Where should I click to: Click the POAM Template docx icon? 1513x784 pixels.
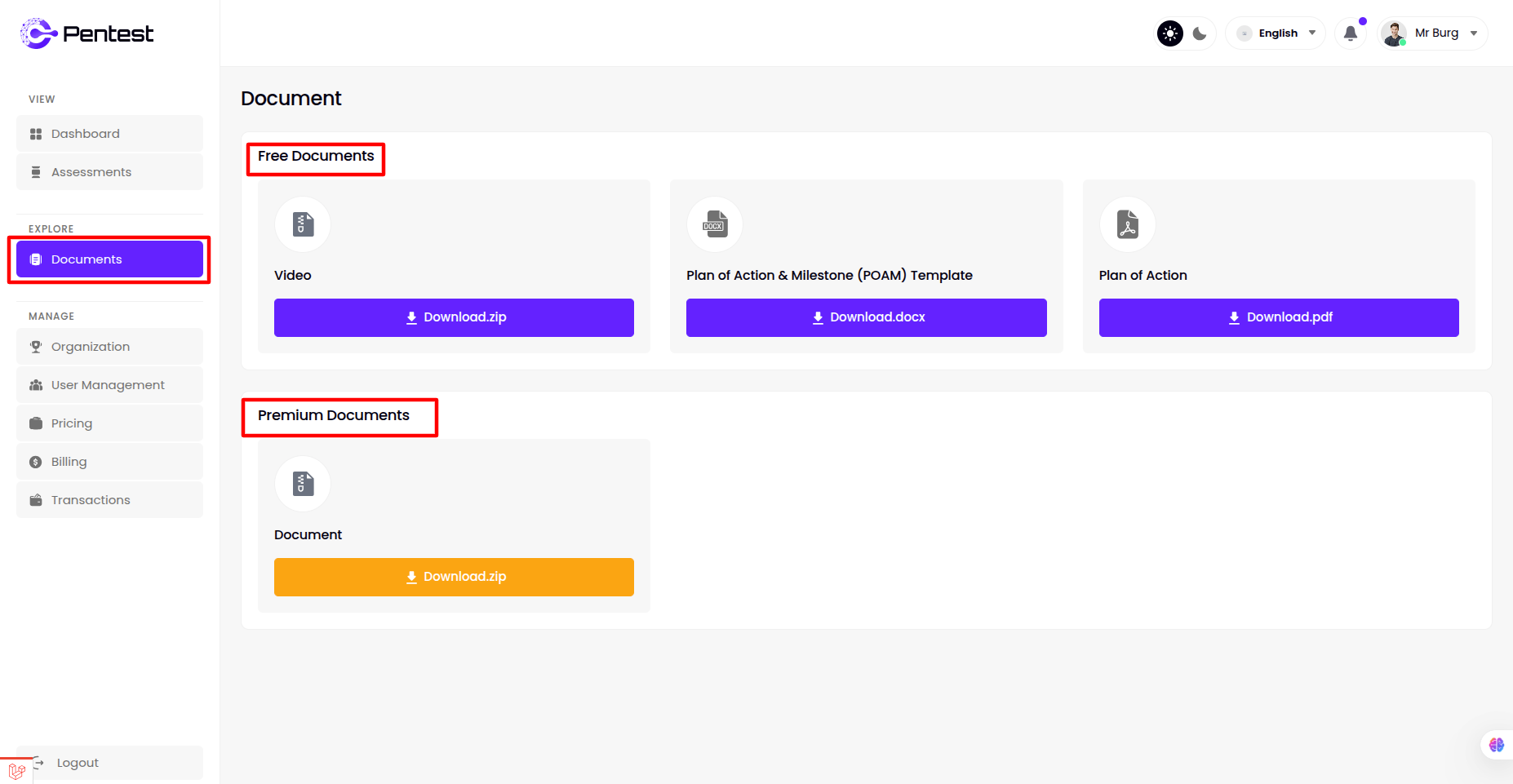click(x=715, y=224)
